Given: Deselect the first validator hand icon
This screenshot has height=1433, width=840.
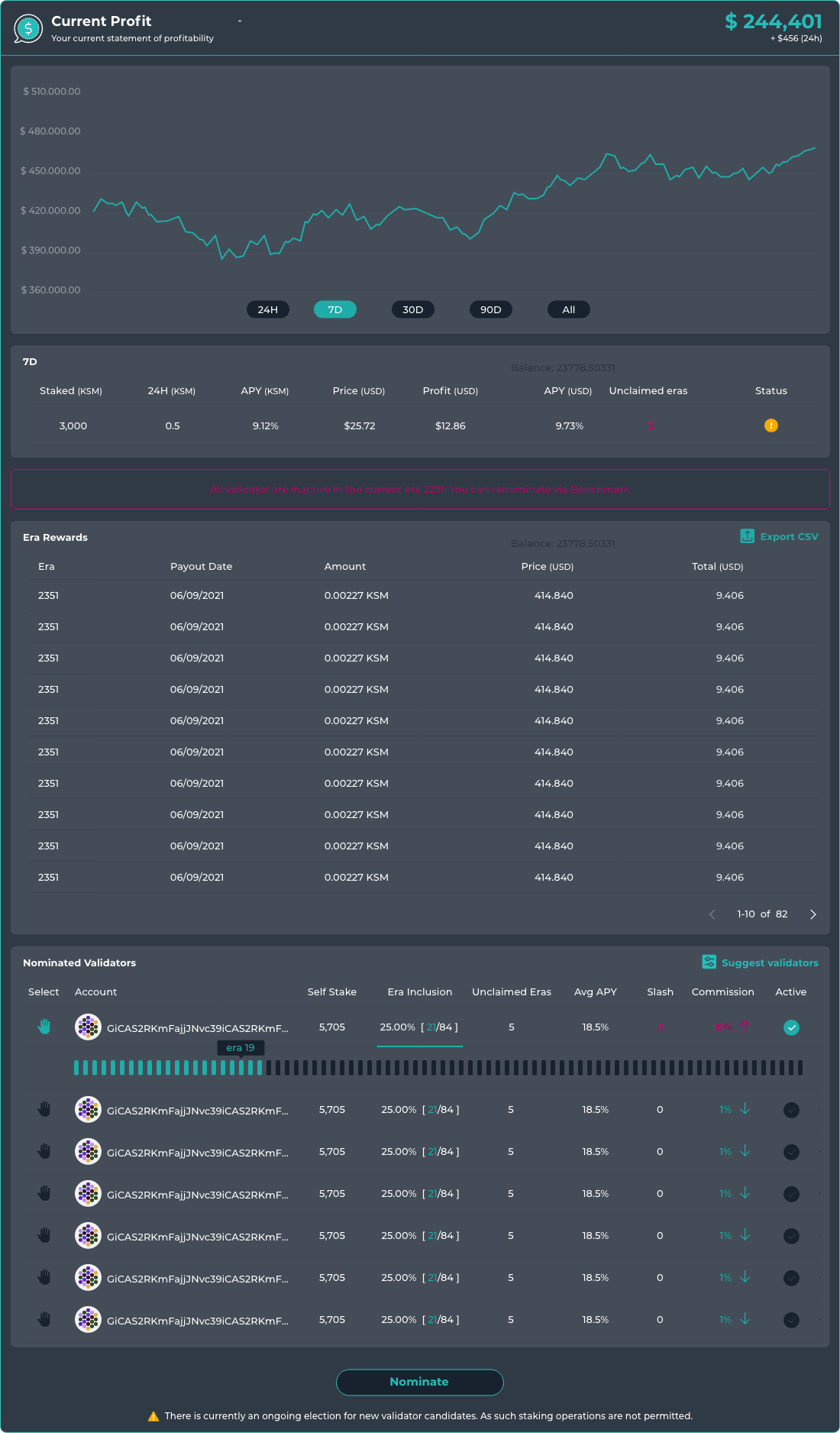Looking at the screenshot, I should (x=44, y=1027).
